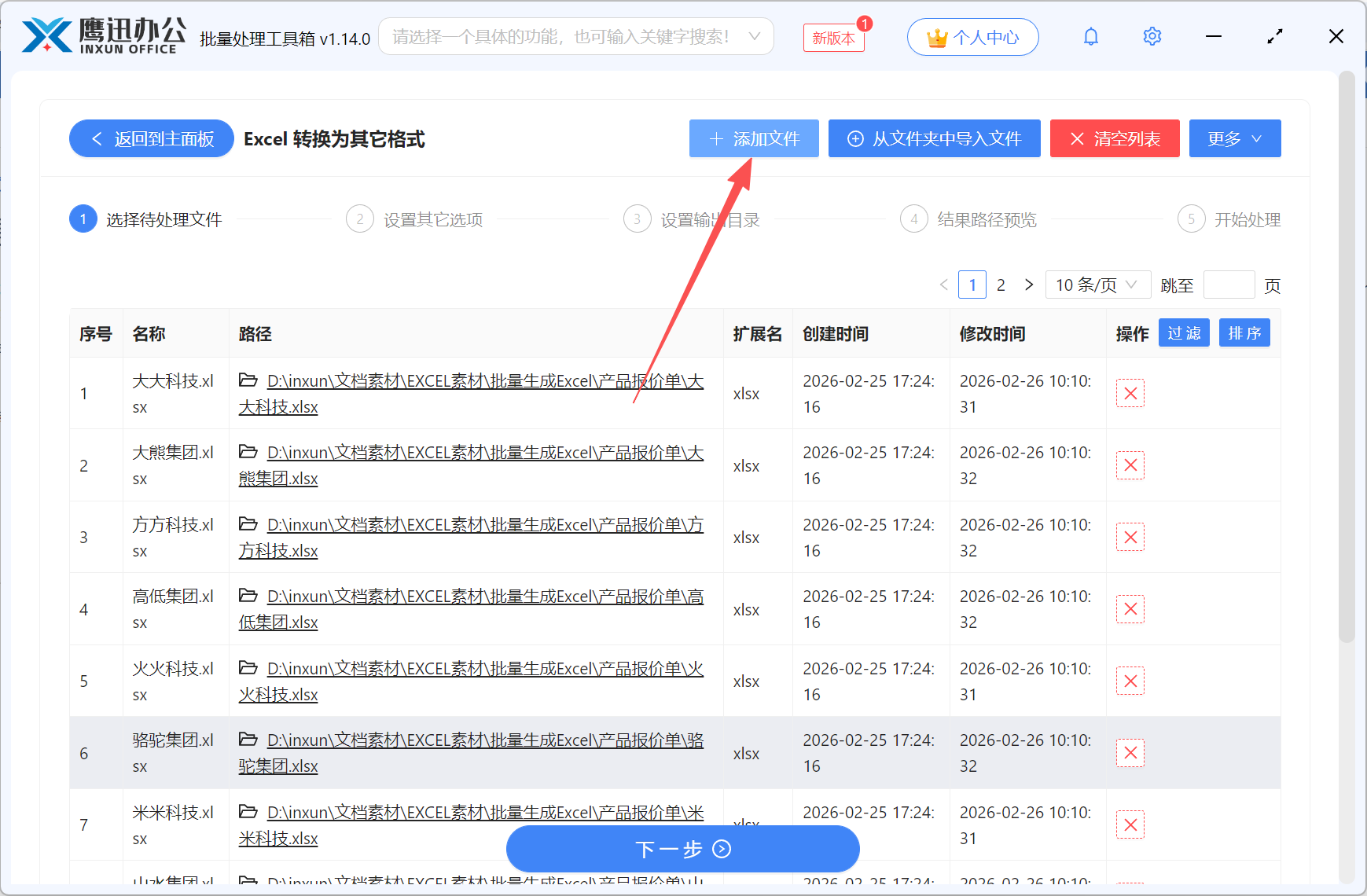
Task: Click the 跳至 page number input field
Action: coord(1229,285)
